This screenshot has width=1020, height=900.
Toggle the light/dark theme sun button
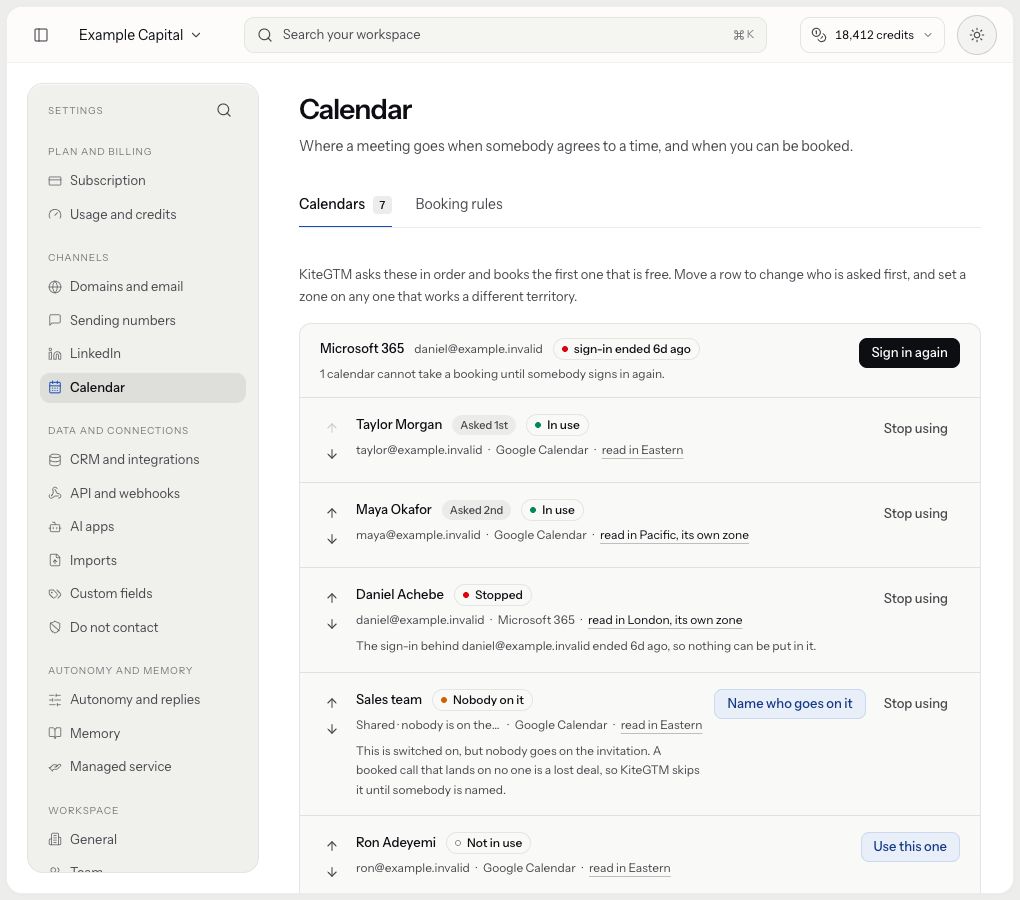click(976, 35)
